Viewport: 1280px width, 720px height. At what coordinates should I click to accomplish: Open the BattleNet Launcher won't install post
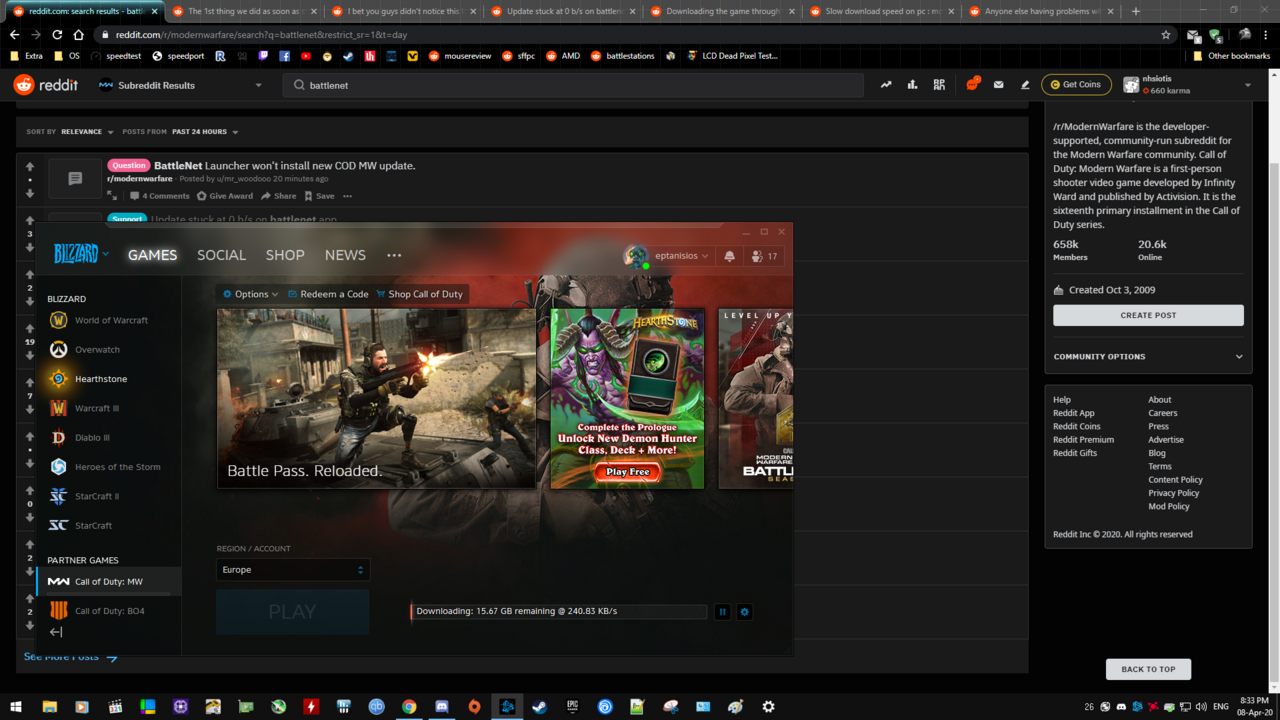pos(285,165)
